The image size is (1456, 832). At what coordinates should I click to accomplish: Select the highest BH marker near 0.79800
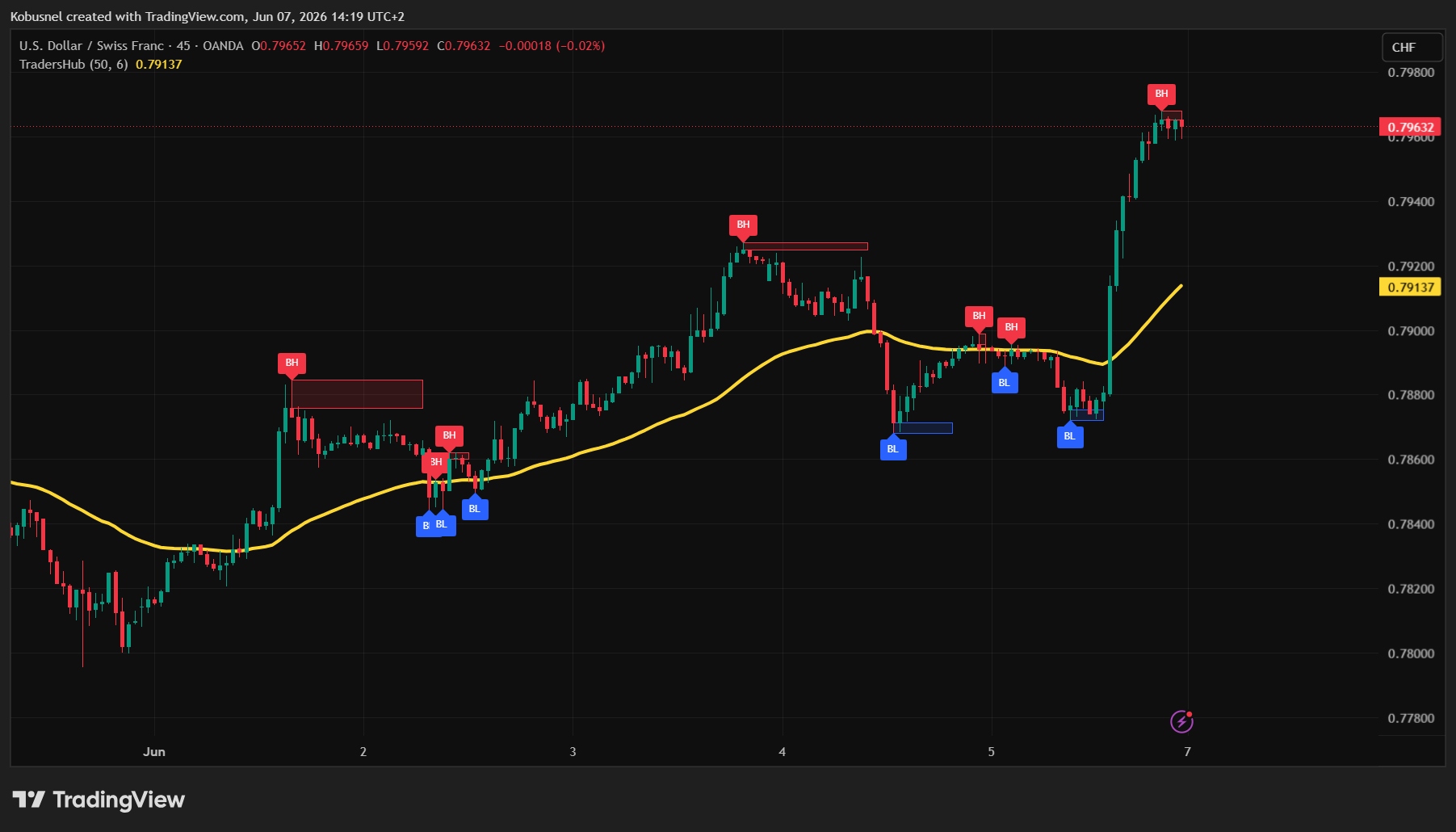click(x=1161, y=95)
